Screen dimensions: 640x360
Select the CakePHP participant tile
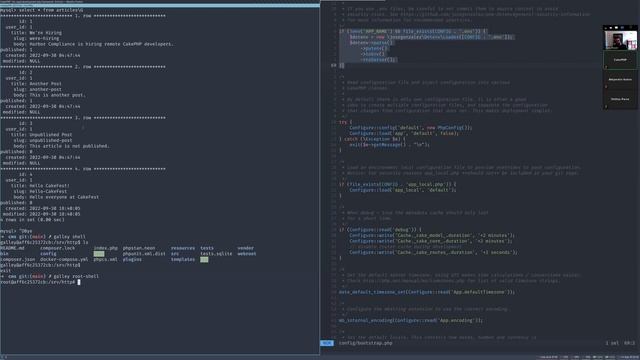(x=620, y=60)
